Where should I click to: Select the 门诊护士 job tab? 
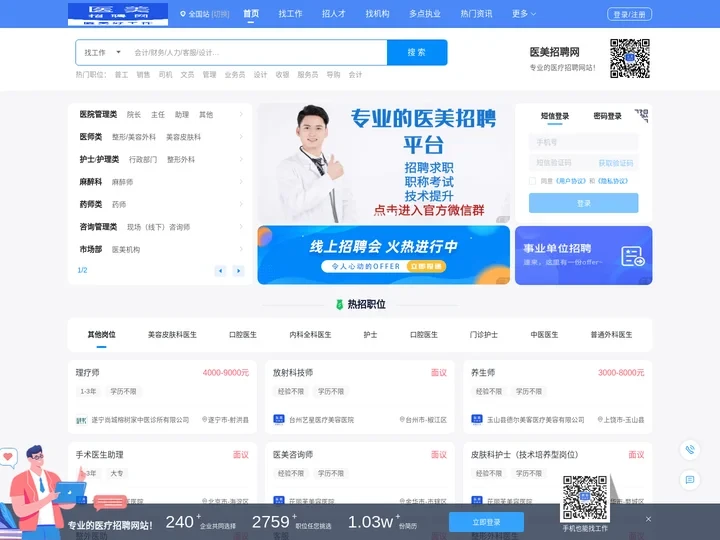(x=484, y=335)
